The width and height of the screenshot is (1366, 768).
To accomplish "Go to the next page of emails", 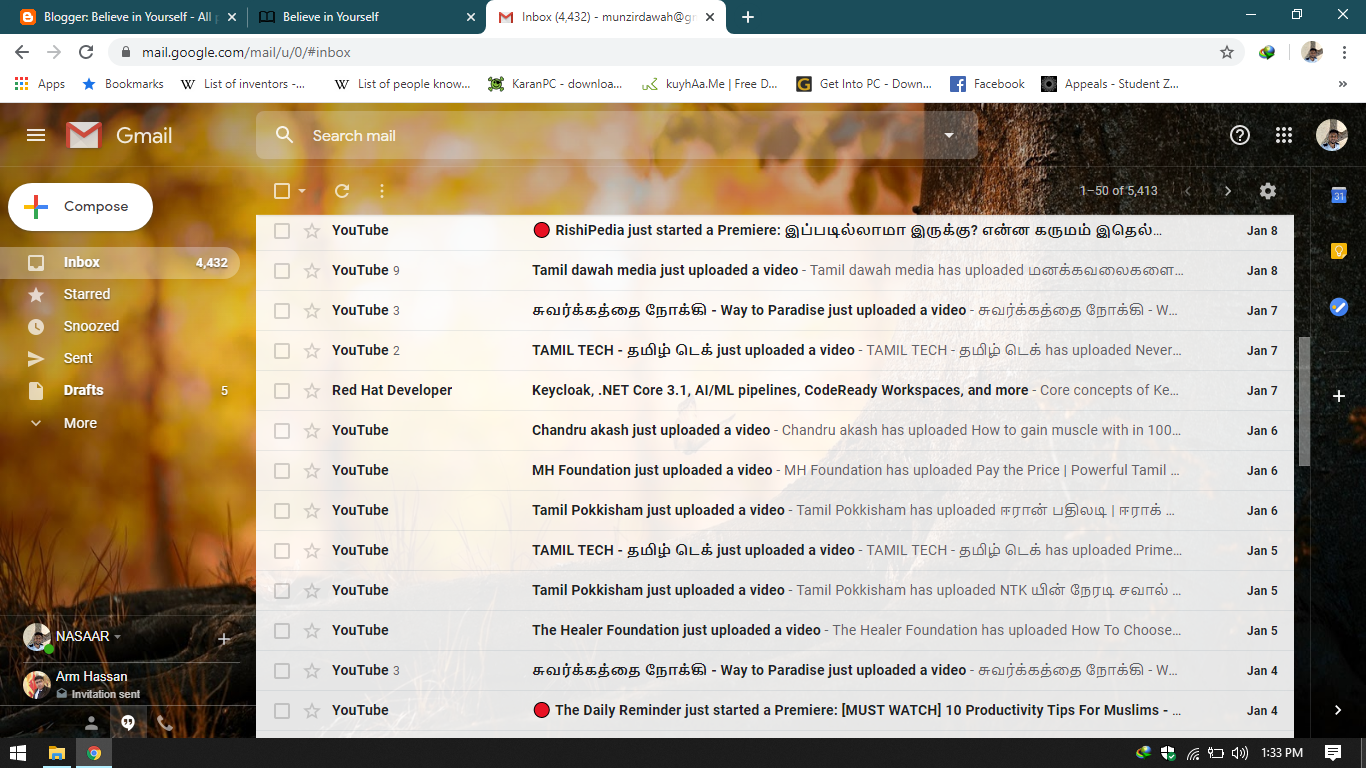I will (1228, 191).
